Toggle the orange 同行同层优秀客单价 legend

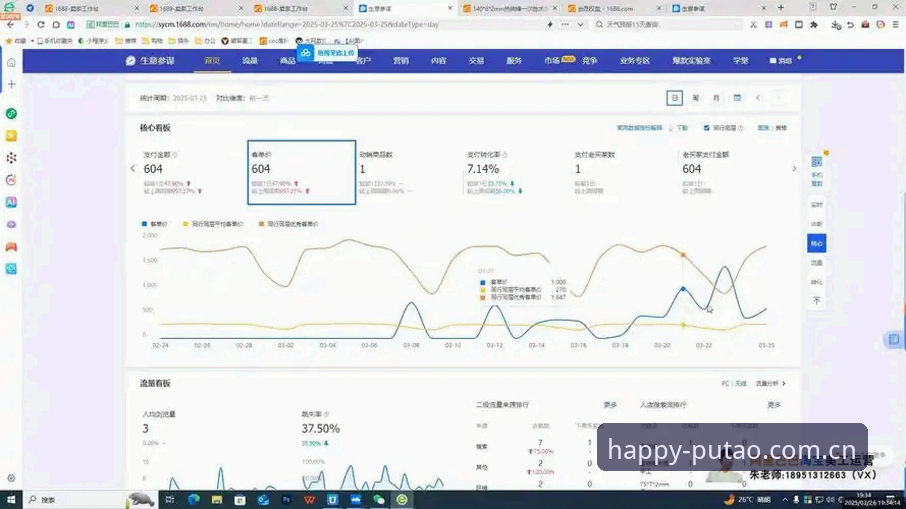click(288, 224)
